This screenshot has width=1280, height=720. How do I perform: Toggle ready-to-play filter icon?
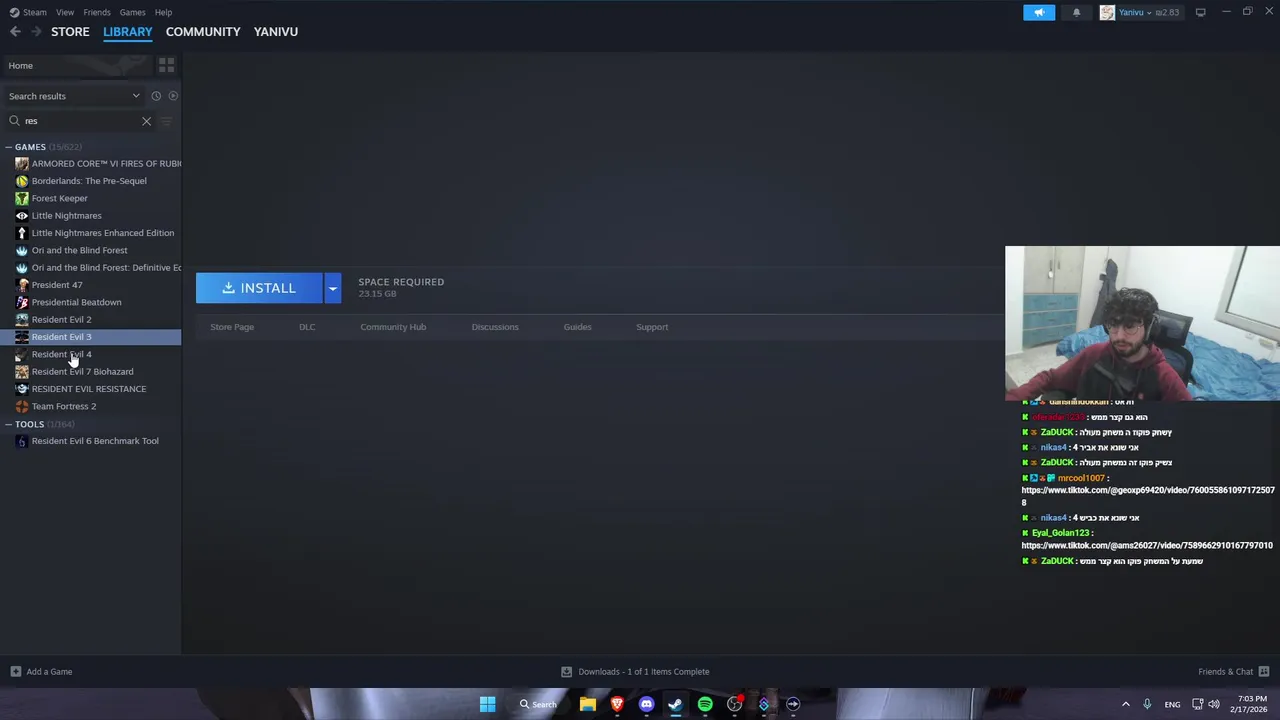click(x=173, y=96)
